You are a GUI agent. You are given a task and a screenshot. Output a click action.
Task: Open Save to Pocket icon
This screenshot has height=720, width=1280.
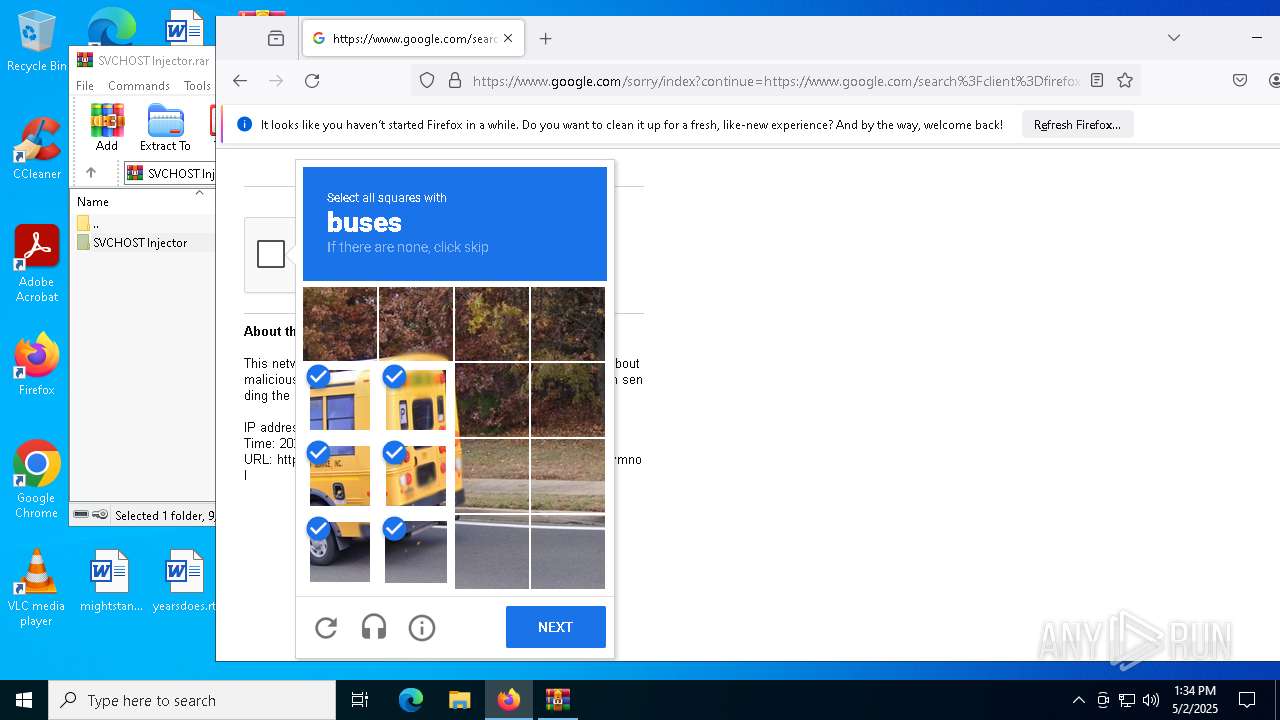(1240, 81)
